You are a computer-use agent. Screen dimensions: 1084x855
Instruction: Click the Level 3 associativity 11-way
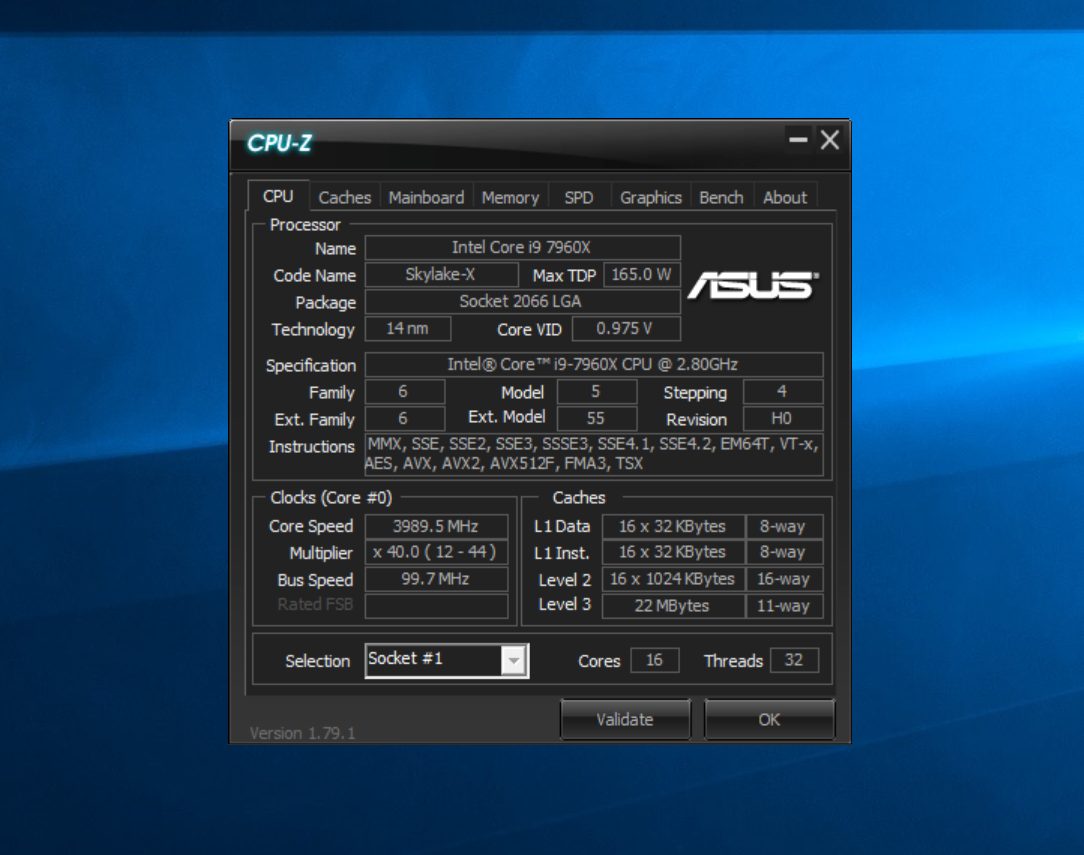pos(785,605)
